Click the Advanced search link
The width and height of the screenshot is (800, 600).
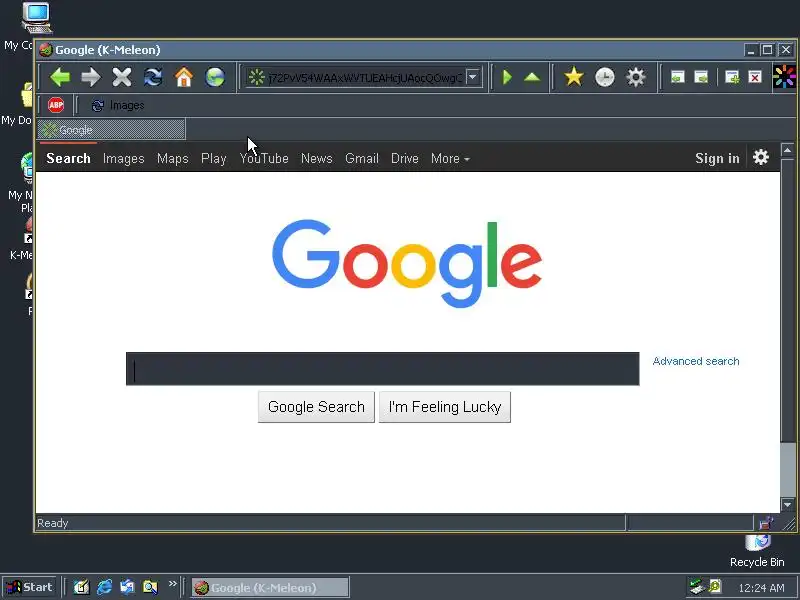696,361
